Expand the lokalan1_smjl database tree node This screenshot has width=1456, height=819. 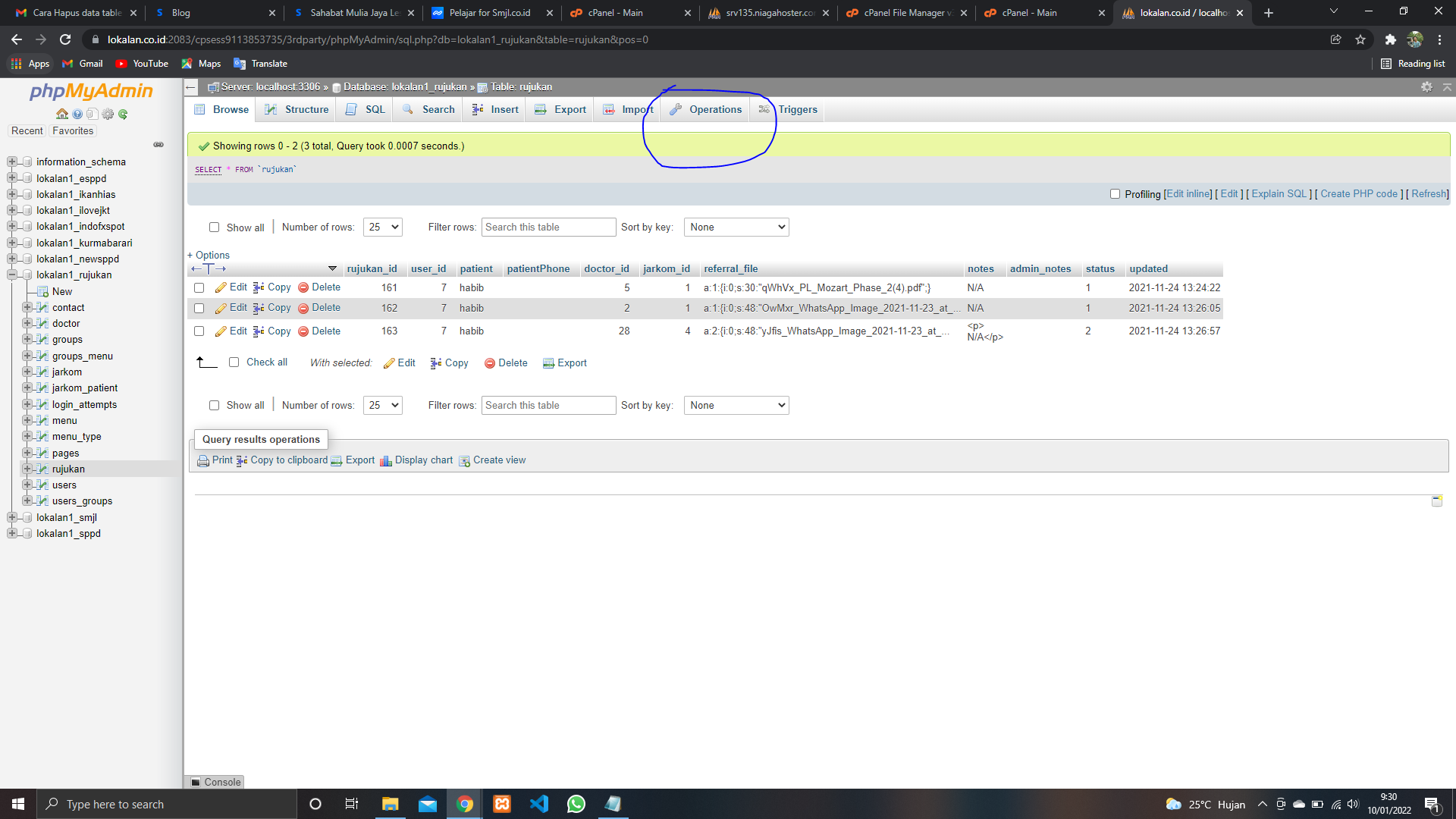tap(11, 518)
